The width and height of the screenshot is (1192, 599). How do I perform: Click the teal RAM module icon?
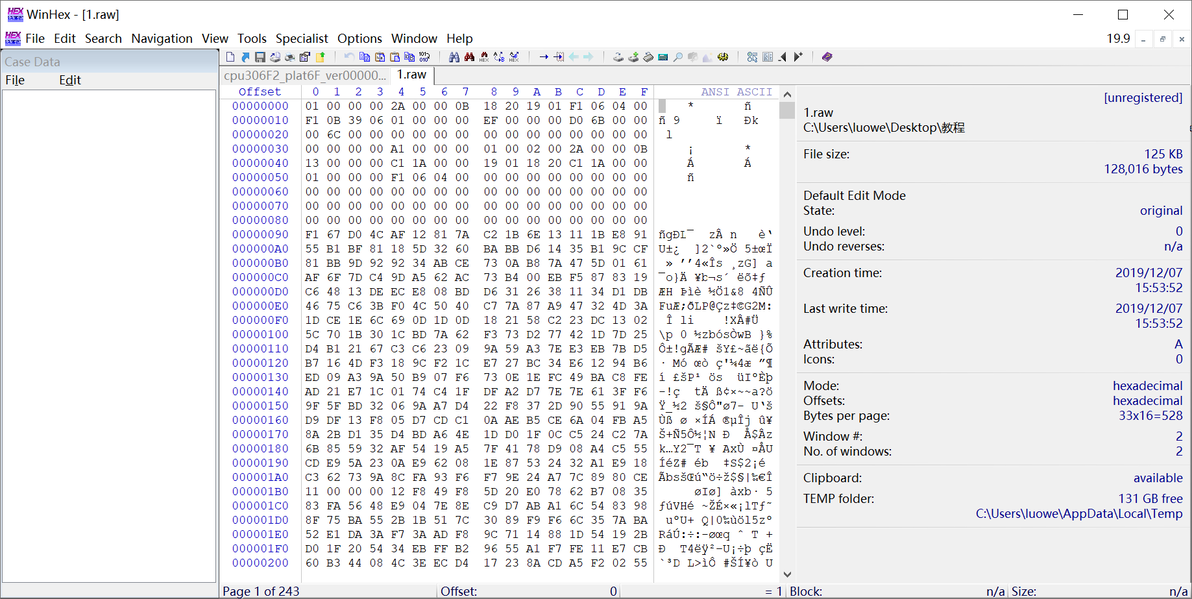point(663,57)
